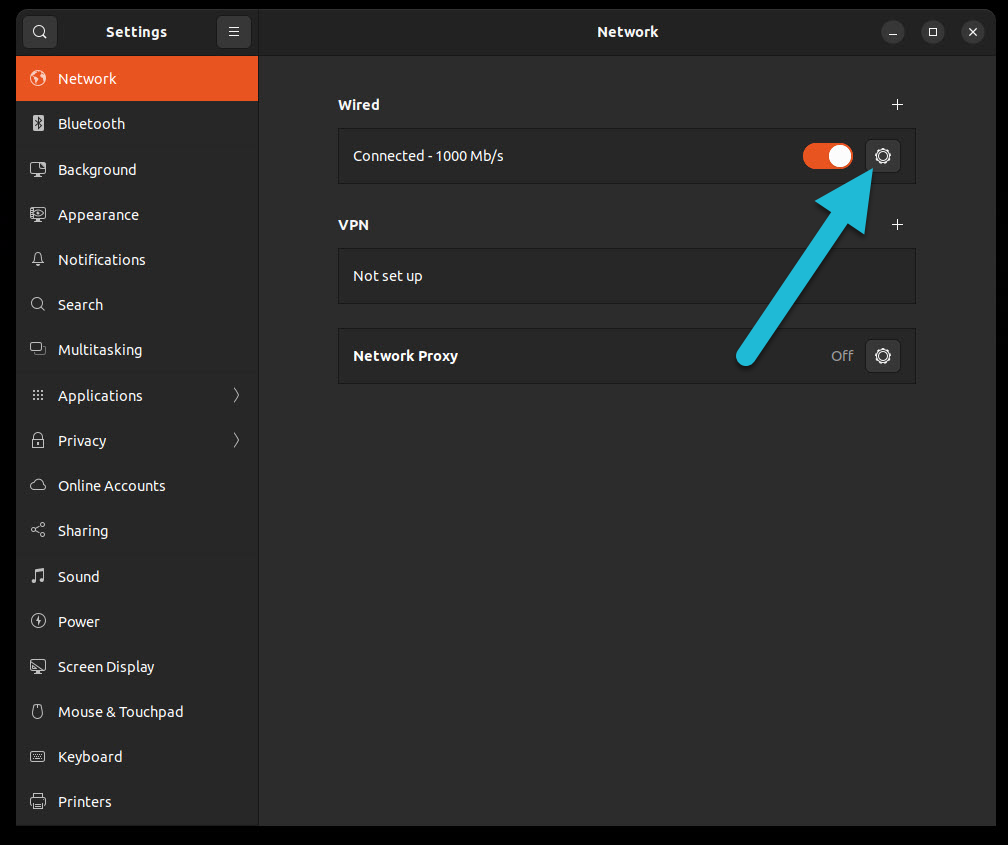The image size is (1008, 845).
Task: Switch to the Appearance settings page
Action: [x=98, y=214]
